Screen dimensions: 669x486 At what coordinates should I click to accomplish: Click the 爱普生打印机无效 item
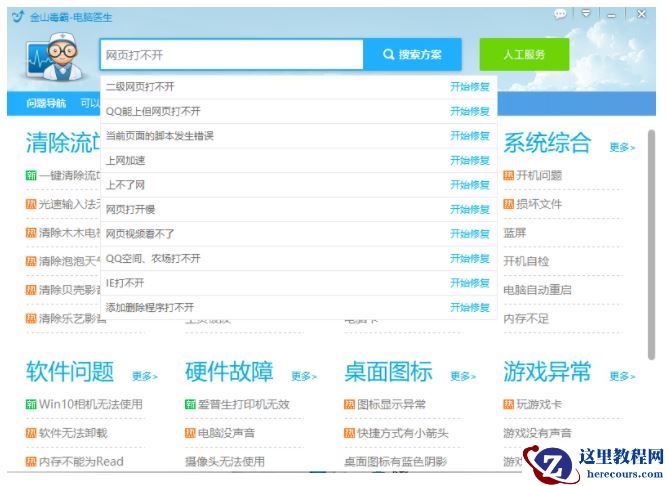click(244, 404)
